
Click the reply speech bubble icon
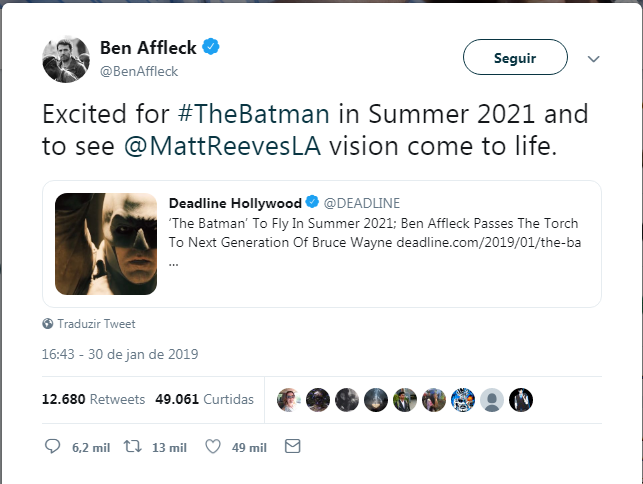coord(53,446)
